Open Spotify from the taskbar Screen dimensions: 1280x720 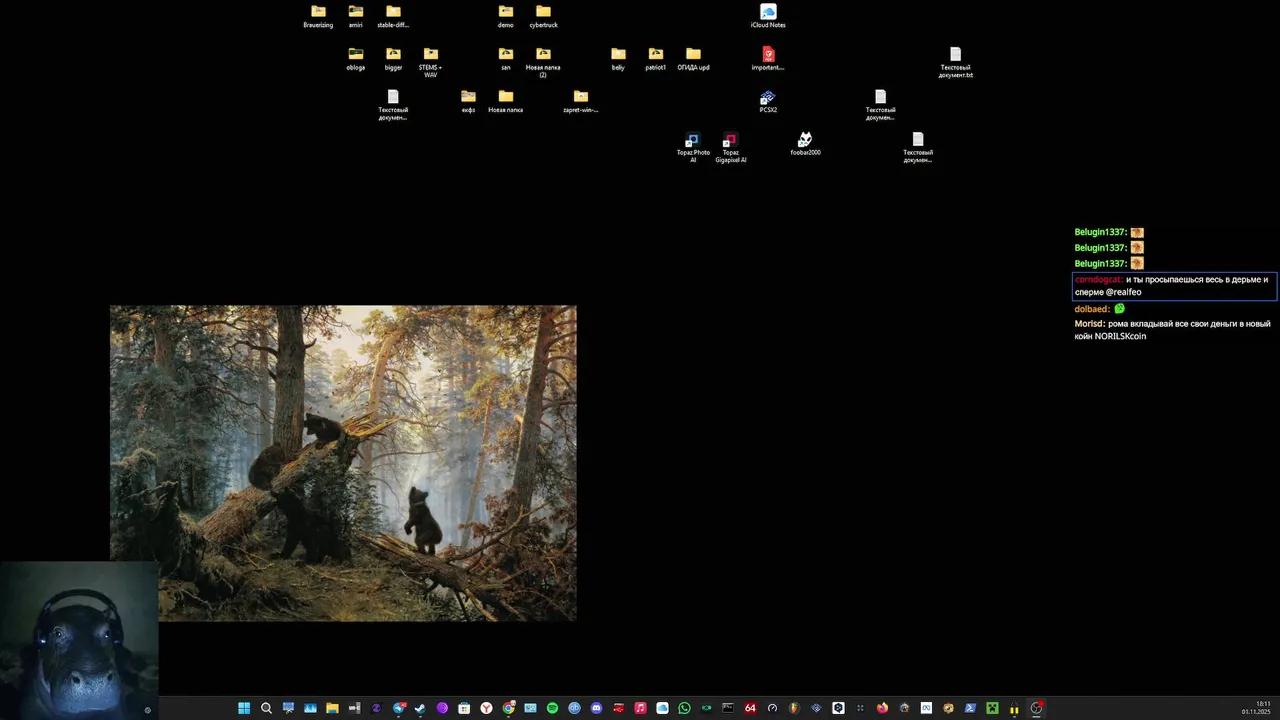[552, 708]
